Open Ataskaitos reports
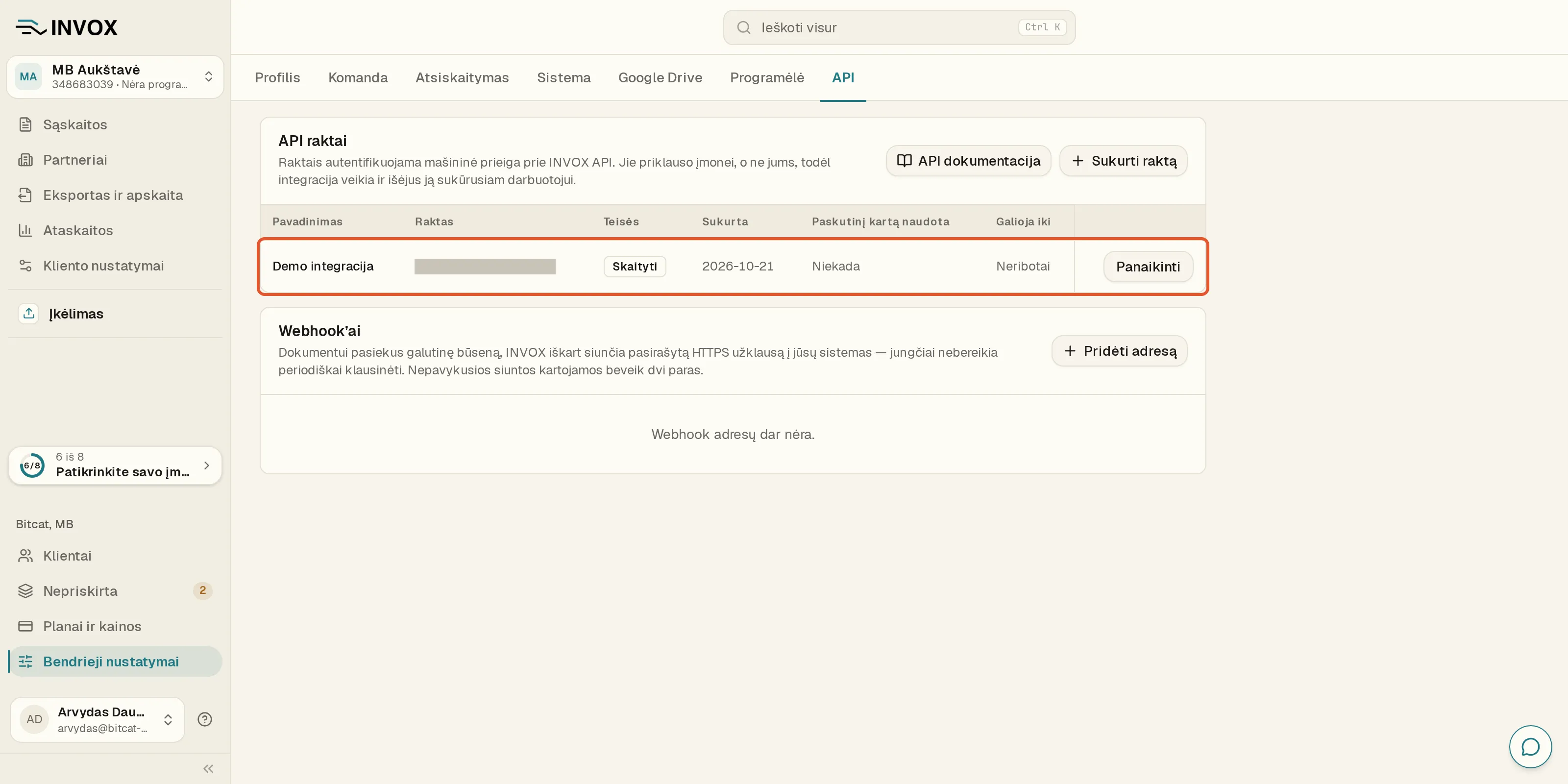Screen dimensions: 1568x784 (x=115, y=231)
